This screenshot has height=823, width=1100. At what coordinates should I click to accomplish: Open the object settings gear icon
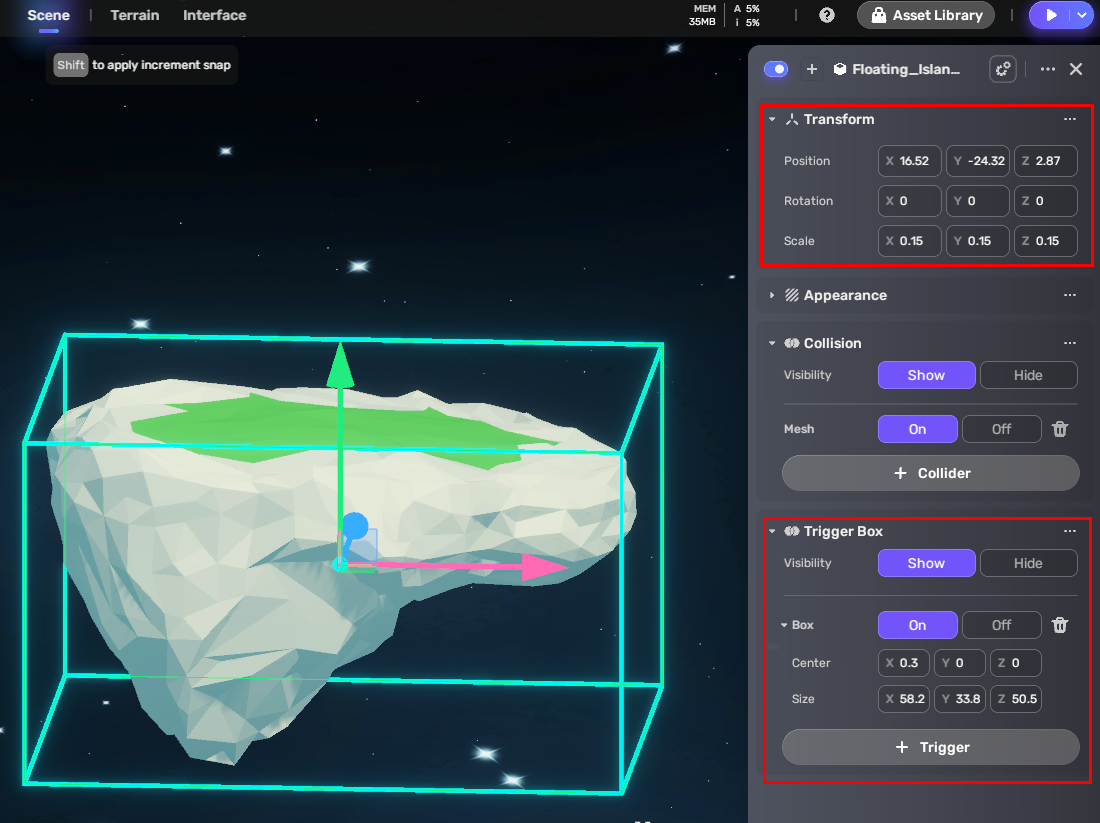1002,69
